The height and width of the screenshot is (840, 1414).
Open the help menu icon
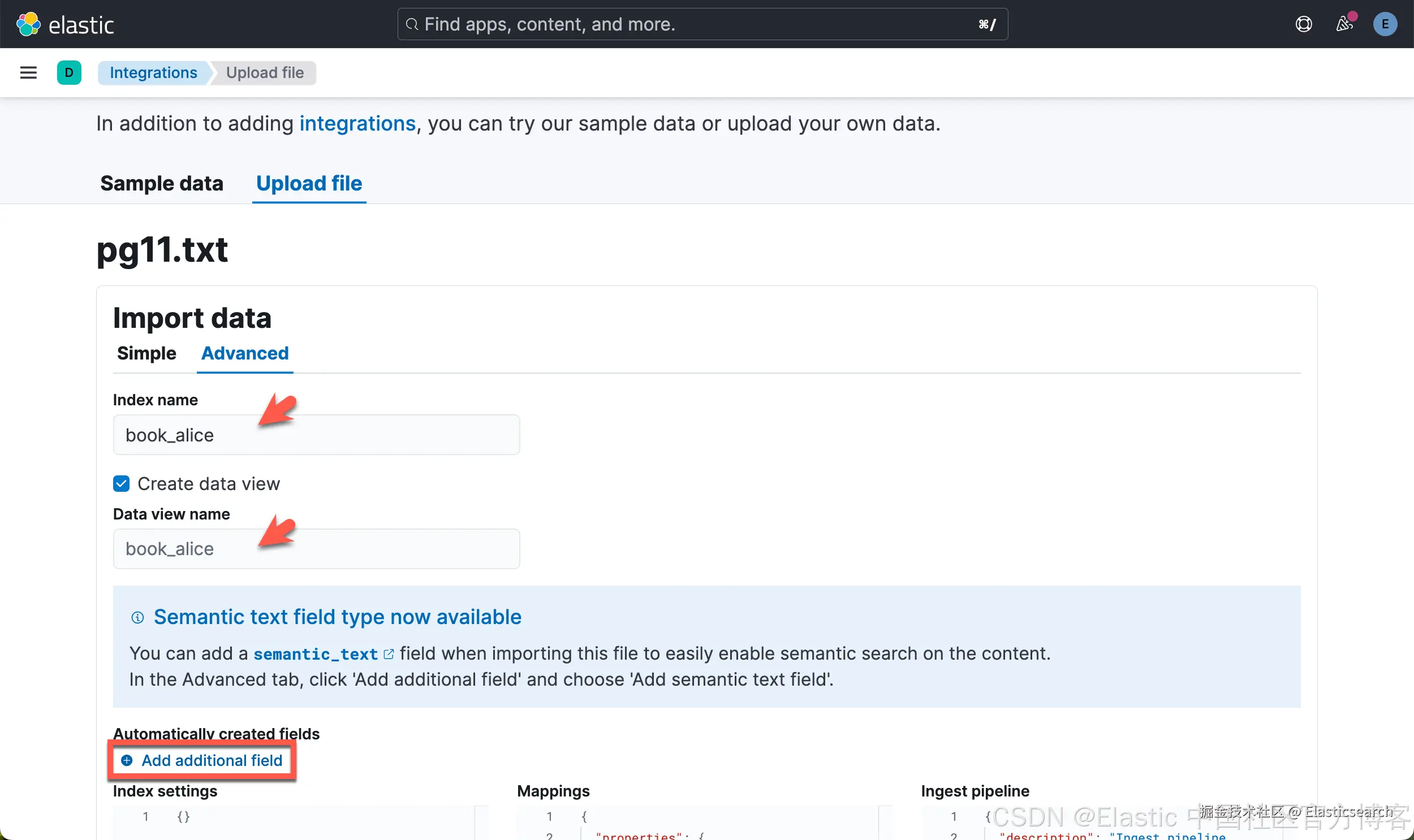1304,24
